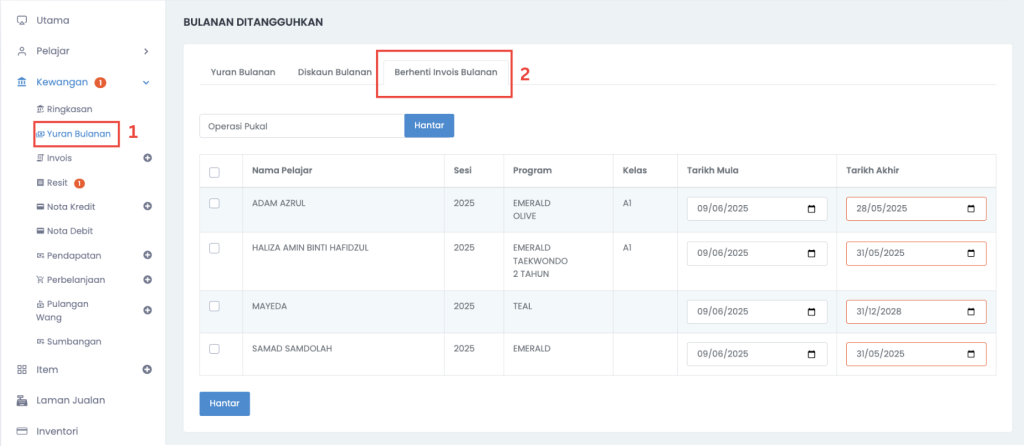Click the Hantar button below the table

point(225,404)
